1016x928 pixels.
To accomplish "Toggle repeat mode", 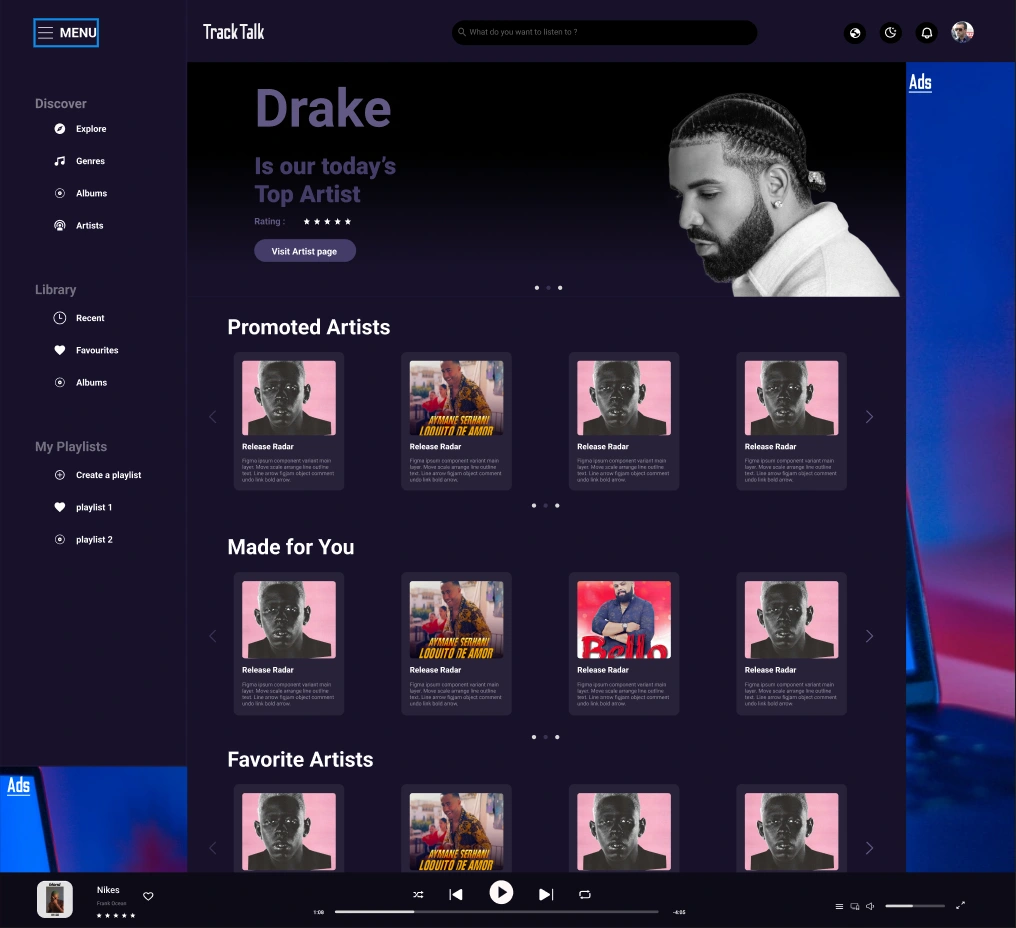I will 584,894.
